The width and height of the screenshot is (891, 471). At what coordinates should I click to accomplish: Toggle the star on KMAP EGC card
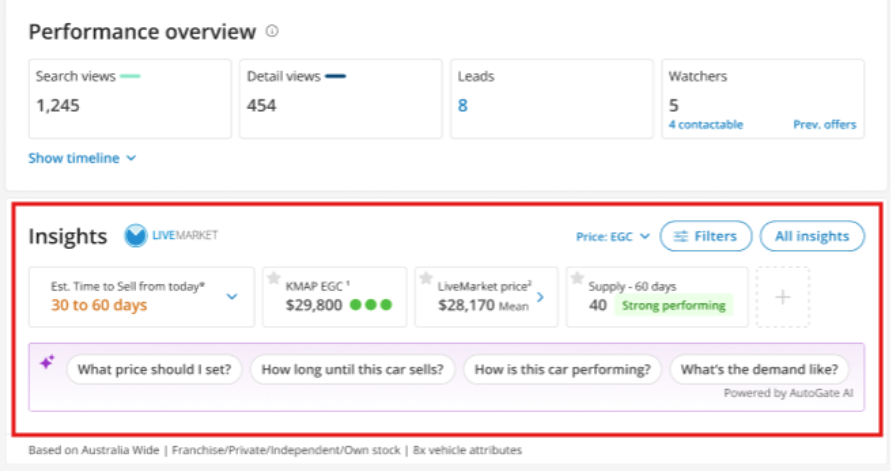[274, 279]
